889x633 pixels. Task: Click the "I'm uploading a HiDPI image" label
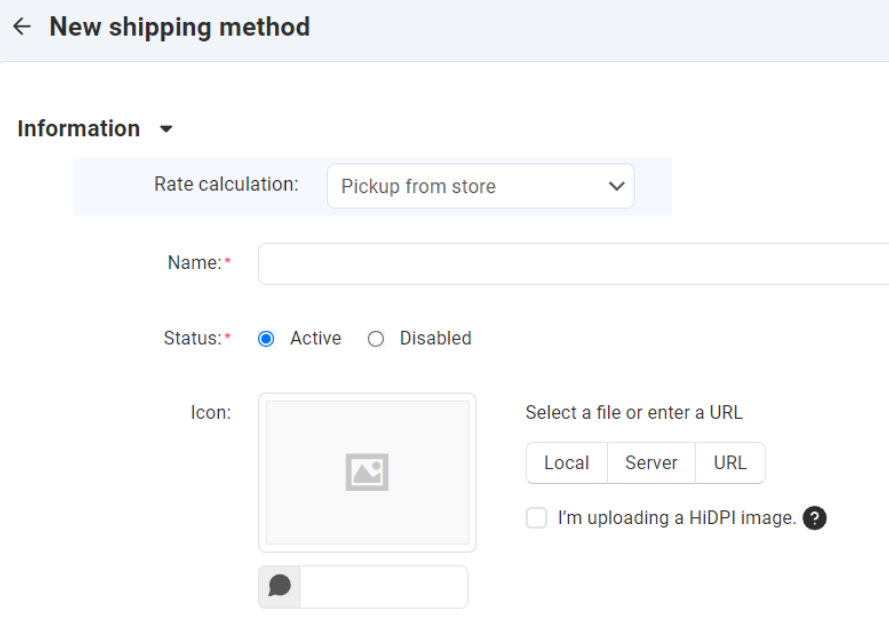676,518
